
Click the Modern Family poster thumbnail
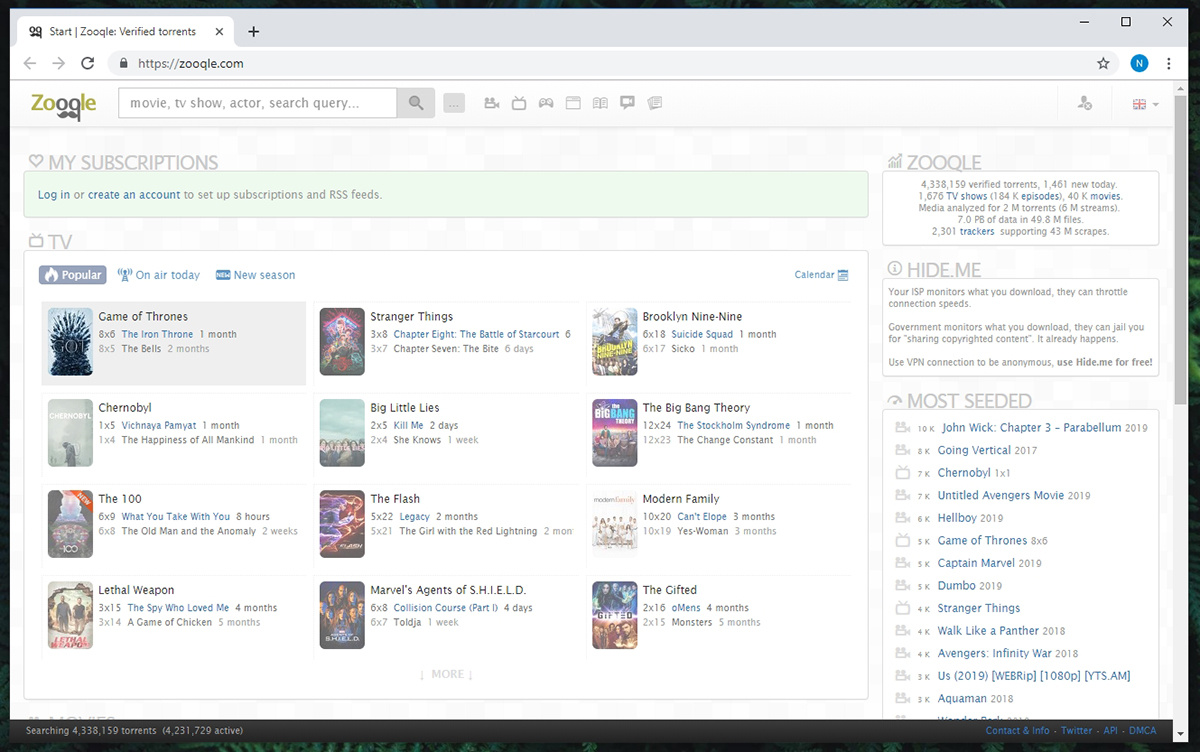pyautogui.click(x=614, y=524)
